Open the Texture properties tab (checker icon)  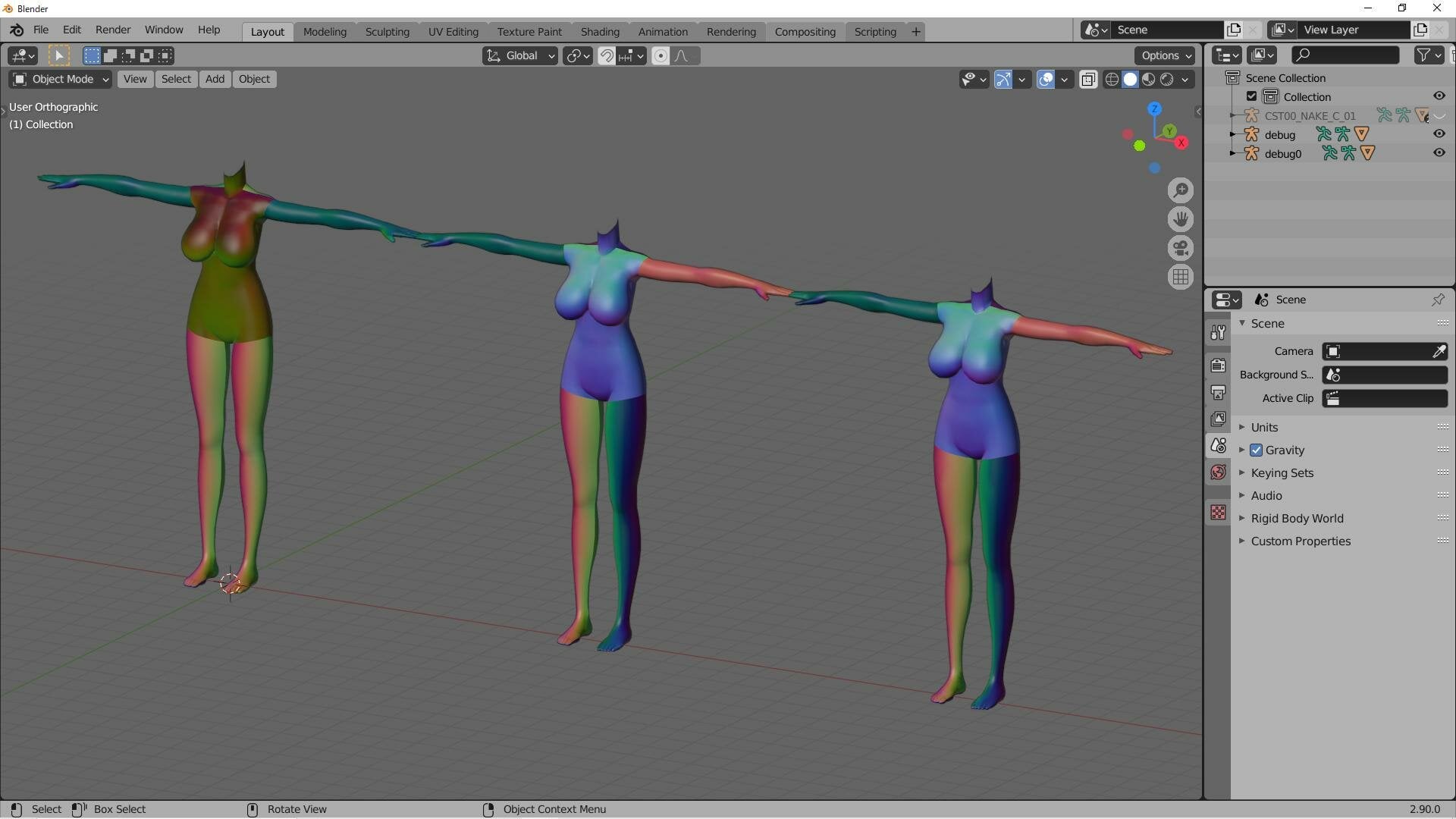pyautogui.click(x=1218, y=513)
